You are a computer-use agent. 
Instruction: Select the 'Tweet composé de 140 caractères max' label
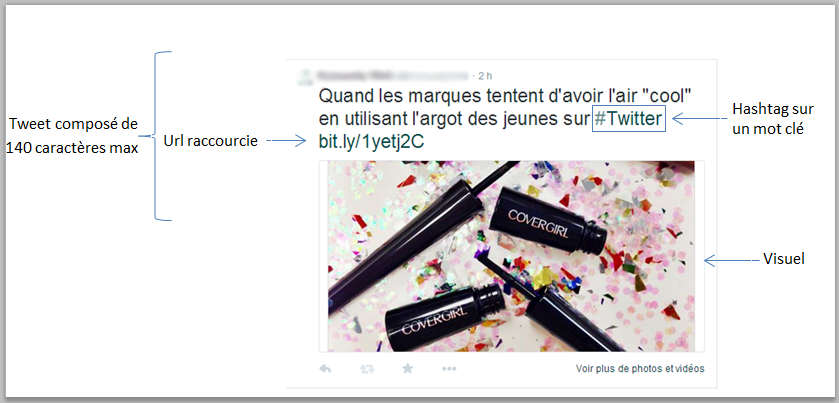click(73, 136)
